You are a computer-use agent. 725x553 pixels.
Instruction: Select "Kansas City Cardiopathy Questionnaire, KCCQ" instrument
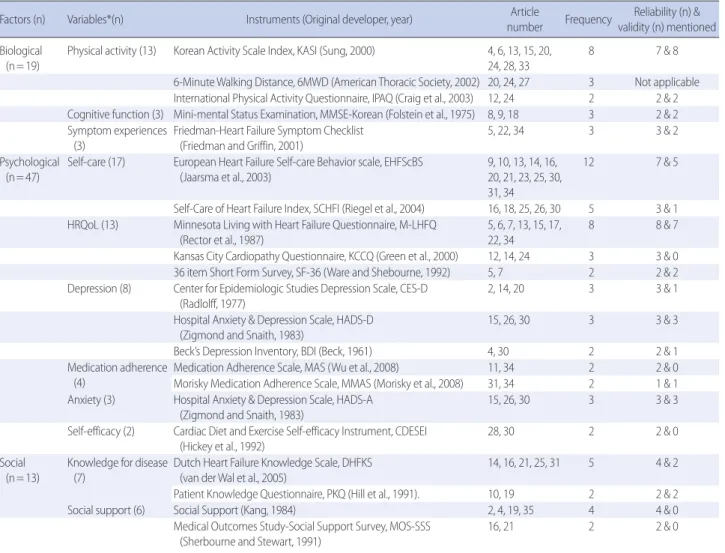316,256
